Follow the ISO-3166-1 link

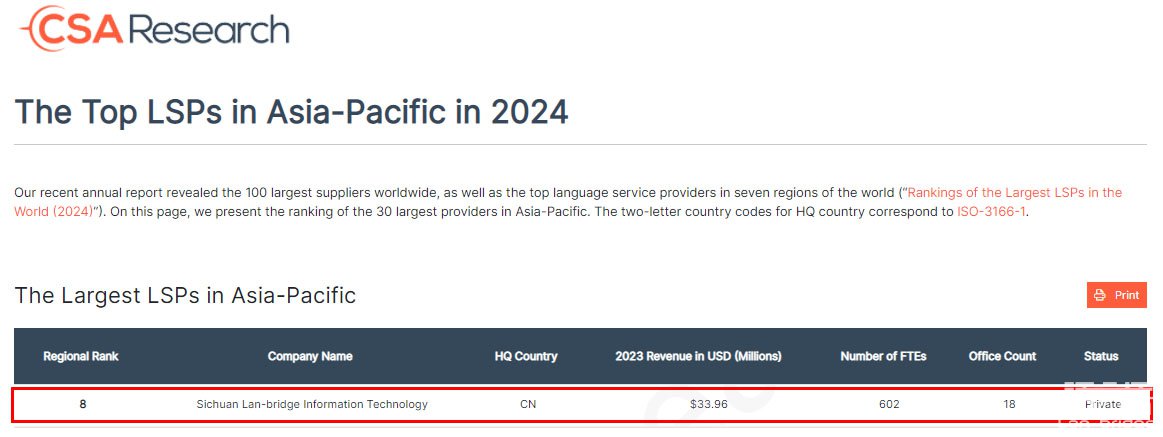pos(991,212)
